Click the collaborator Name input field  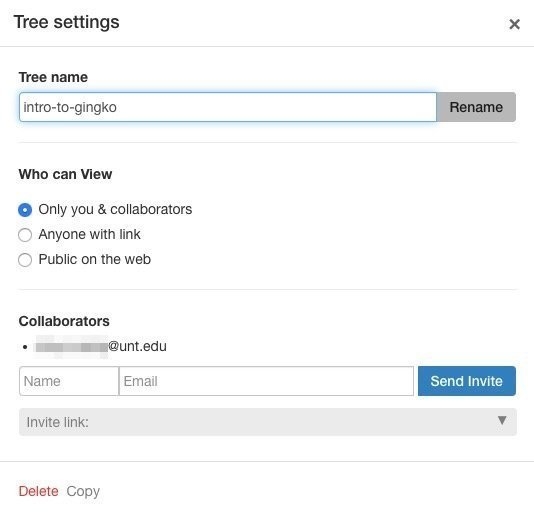click(69, 381)
